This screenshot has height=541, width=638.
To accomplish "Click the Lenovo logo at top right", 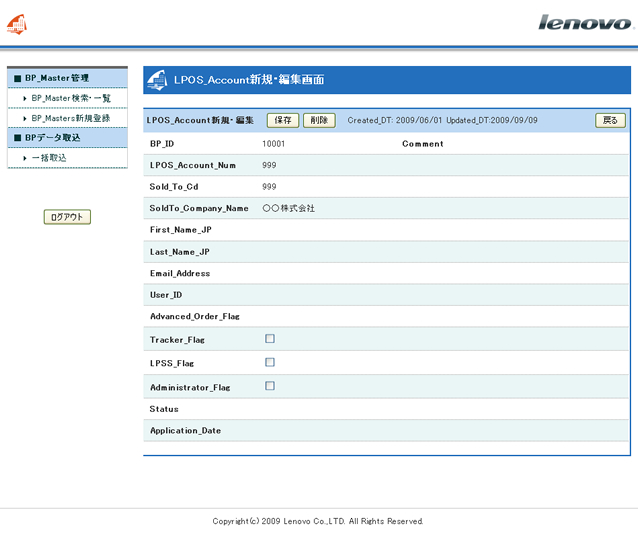I will coord(585,22).
